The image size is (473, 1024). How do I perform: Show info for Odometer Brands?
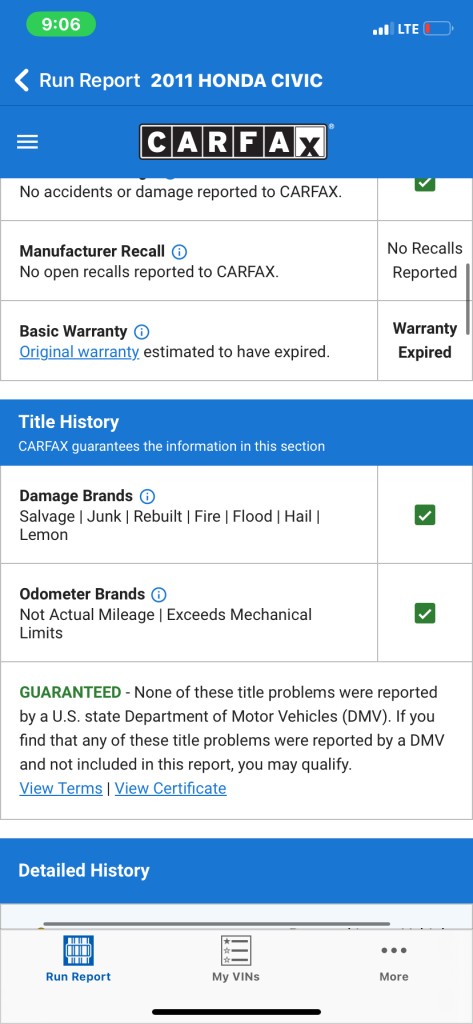click(x=159, y=594)
